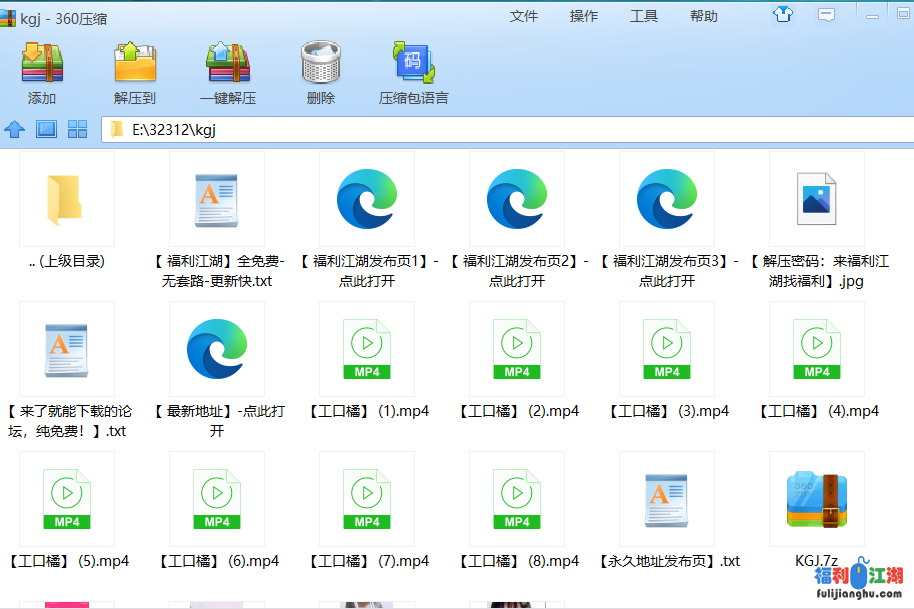
Task: Switch to grid view with the tiles icon
Action: tap(77, 129)
